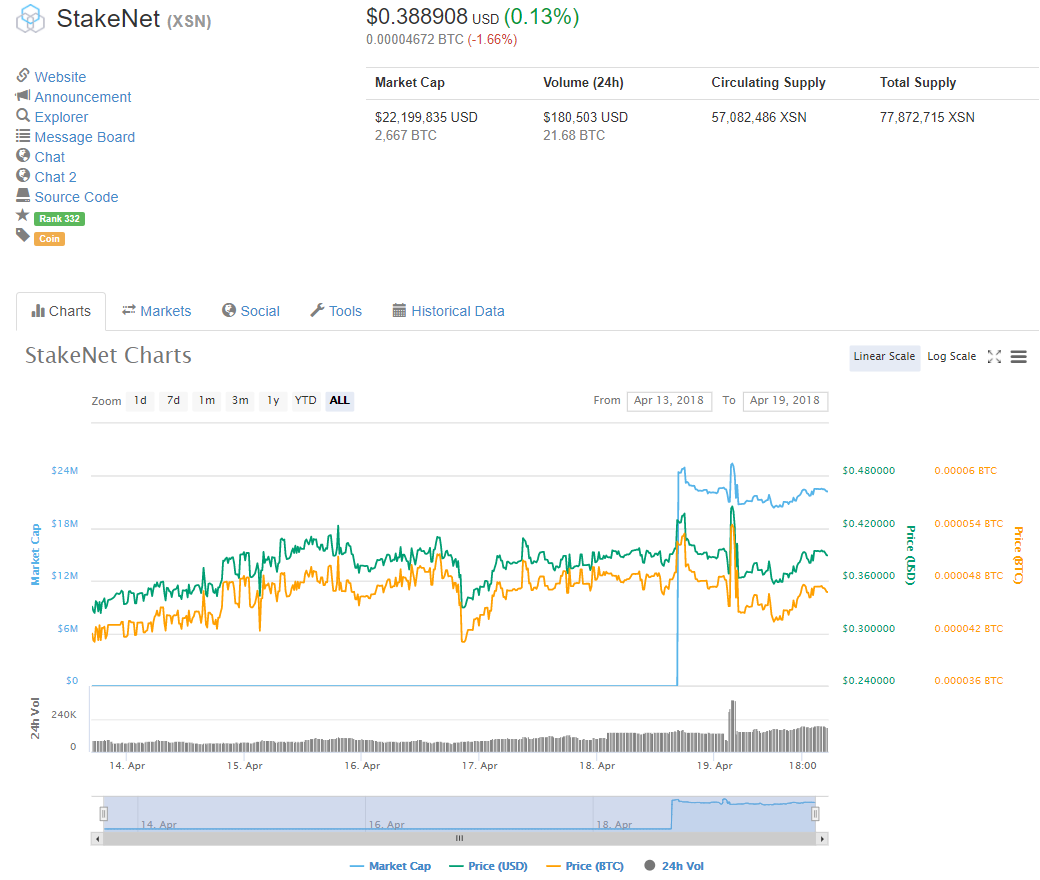Click the tag icon next to Coin
The height and width of the screenshot is (880, 1040).
point(23,235)
